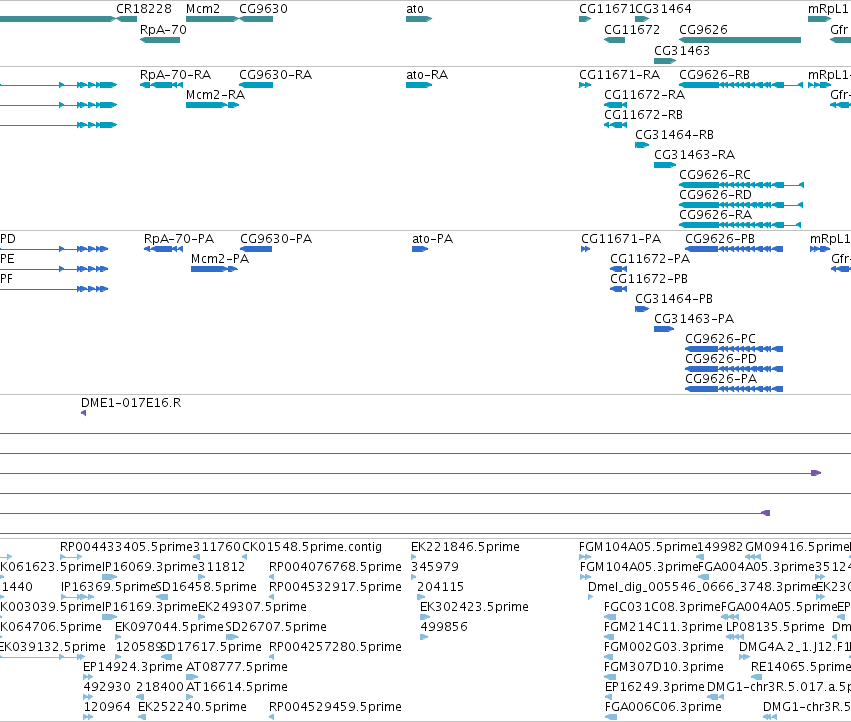851x722 pixels.
Task: Click the CG9626-RC transcript label
Action: [x=715, y=175]
